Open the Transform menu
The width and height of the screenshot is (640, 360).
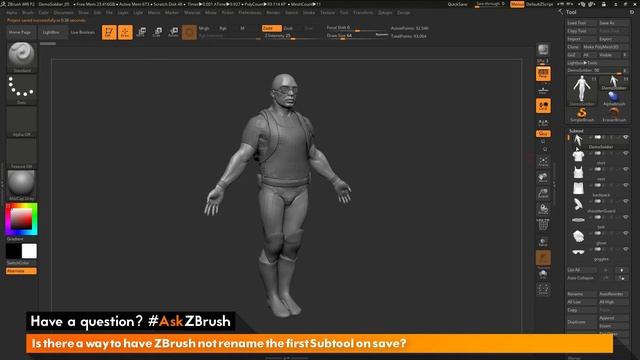tap(363, 13)
